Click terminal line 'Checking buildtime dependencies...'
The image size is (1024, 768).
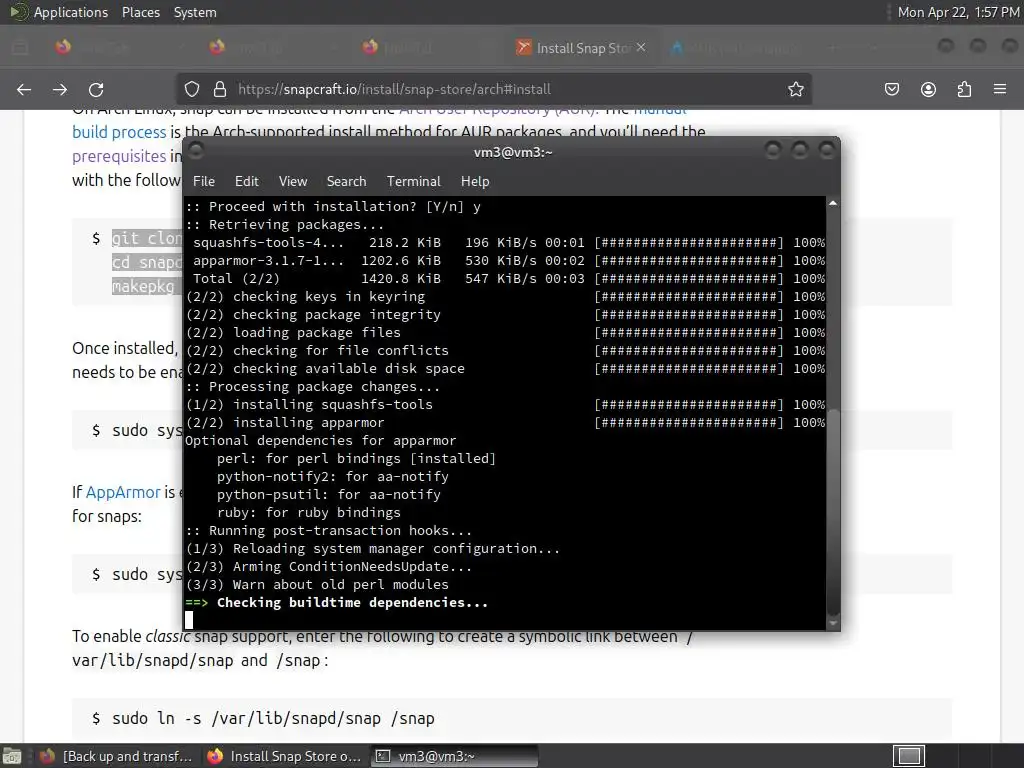(353, 603)
